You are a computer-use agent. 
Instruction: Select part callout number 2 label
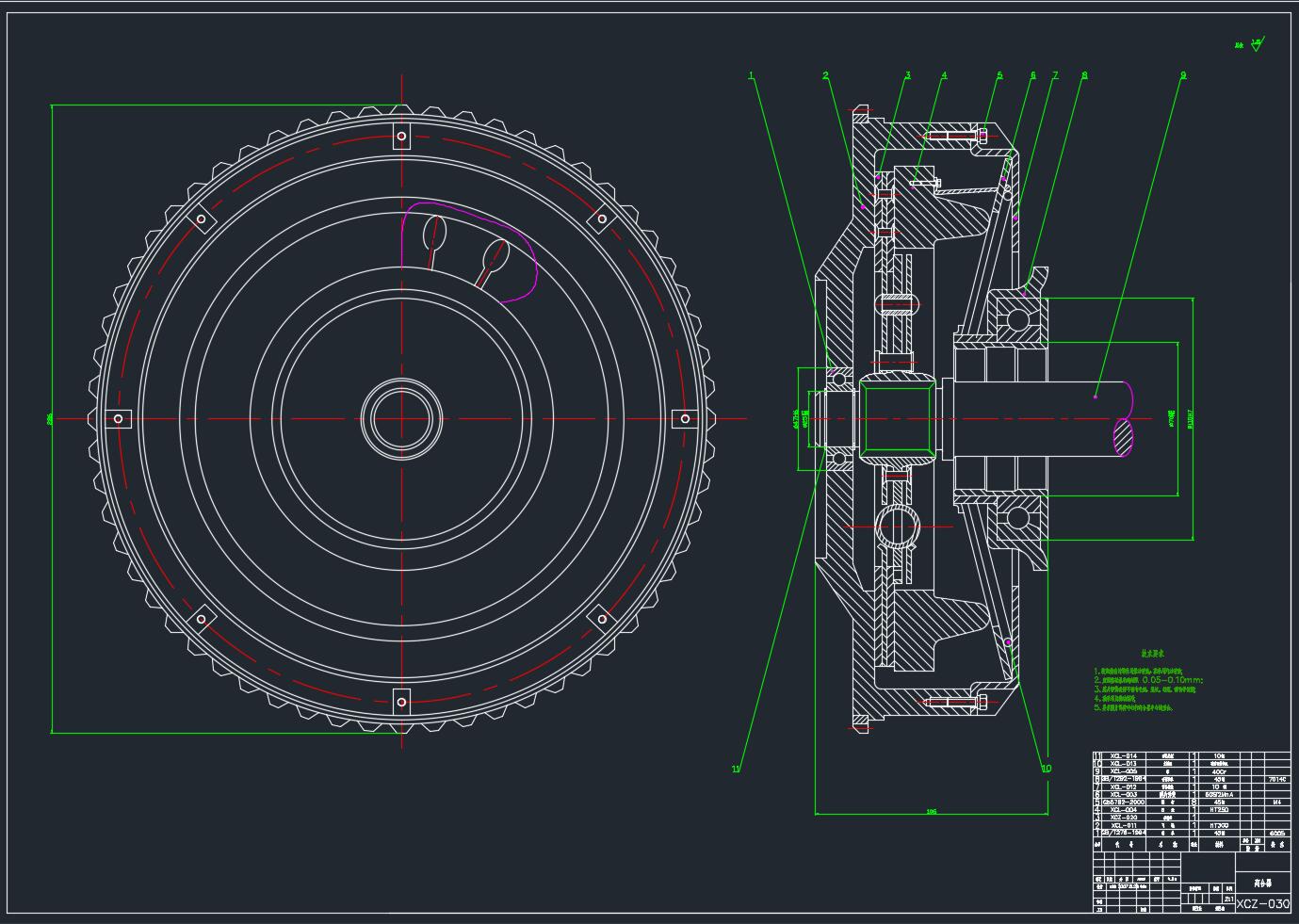pyautogui.click(x=825, y=76)
